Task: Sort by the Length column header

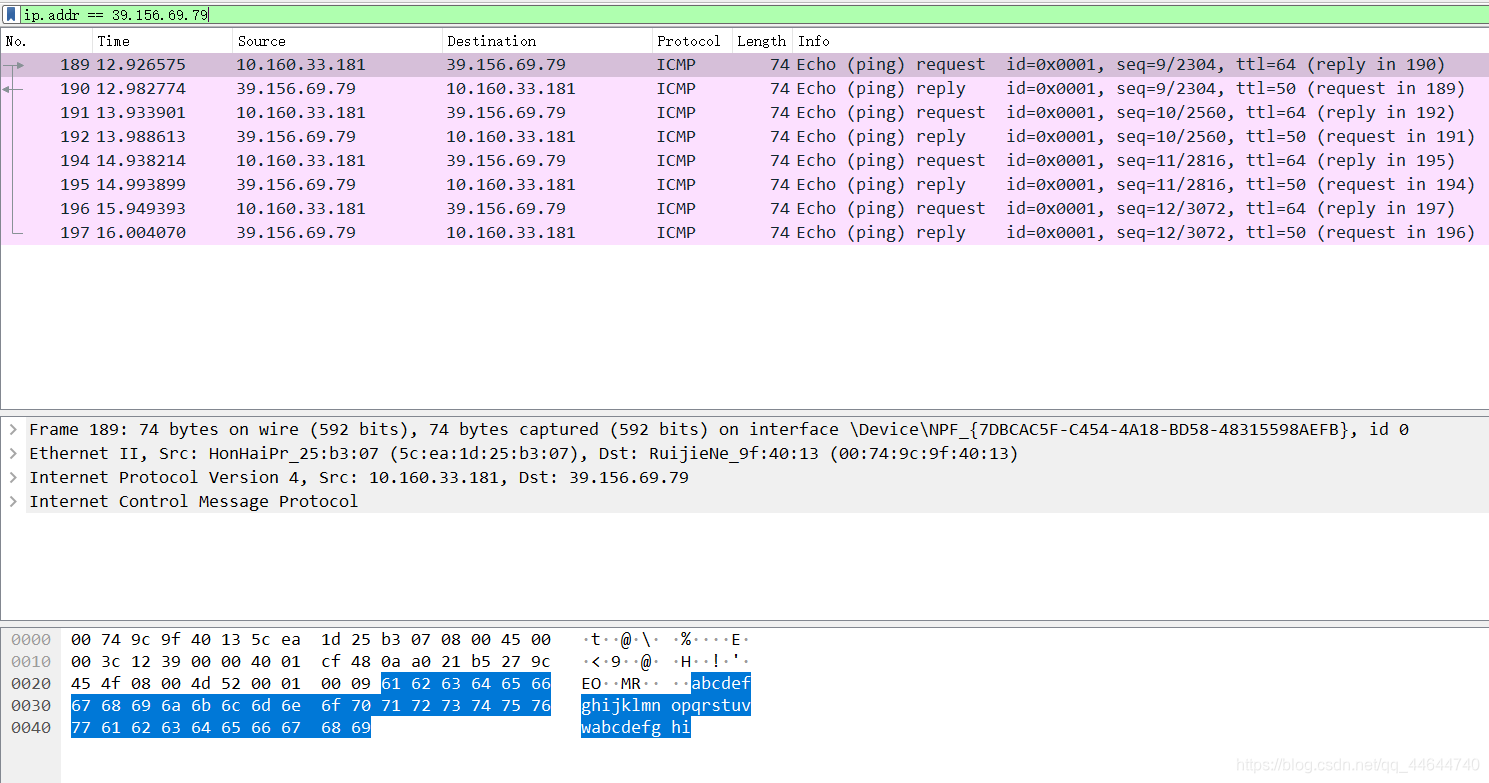Action: tap(762, 41)
